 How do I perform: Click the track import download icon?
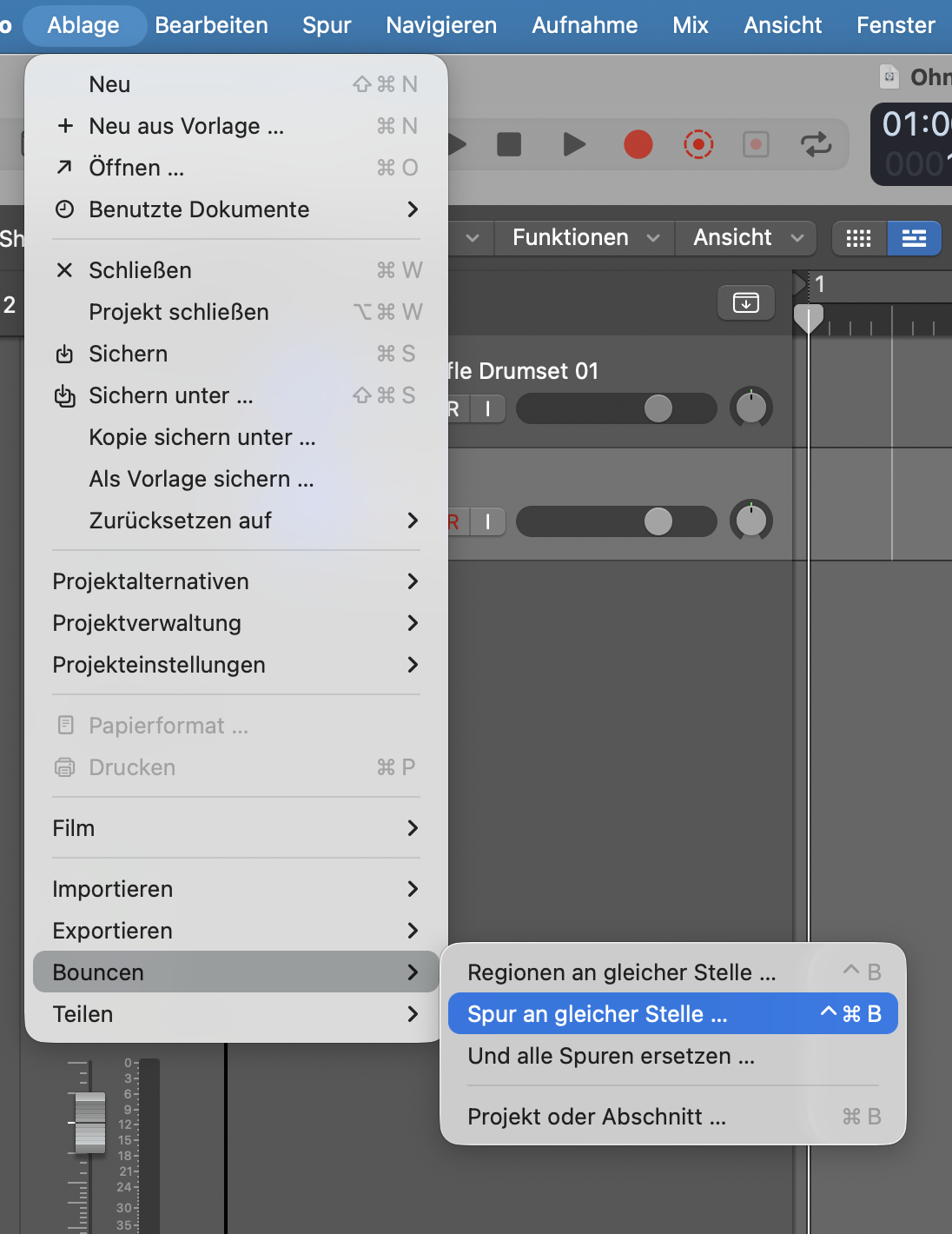tap(745, 302)
